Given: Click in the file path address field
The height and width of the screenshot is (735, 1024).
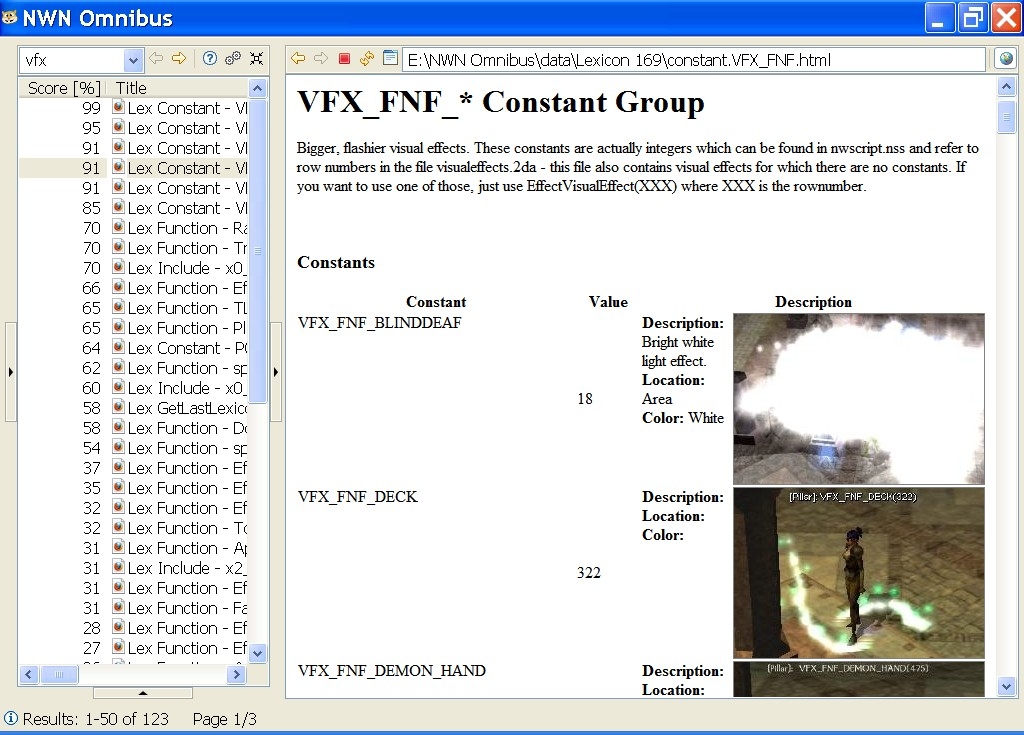Looking at the screenshot, I should click(694, 60).
